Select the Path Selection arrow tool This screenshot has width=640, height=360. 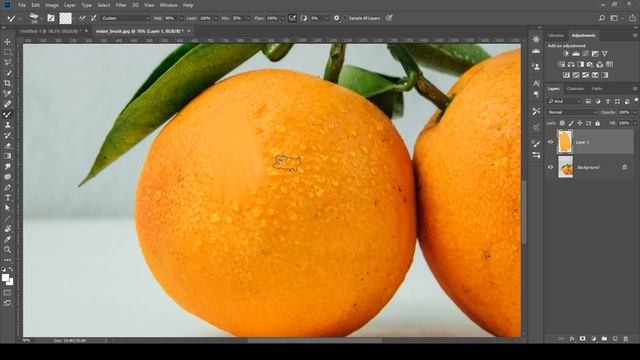pyautogui.click(x=7, y=208)
